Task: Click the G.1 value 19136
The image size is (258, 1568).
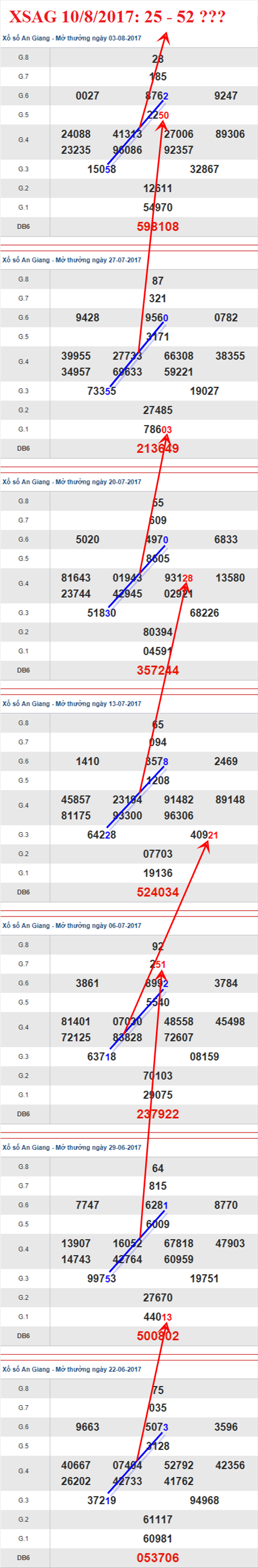Action: coord(157,873)
